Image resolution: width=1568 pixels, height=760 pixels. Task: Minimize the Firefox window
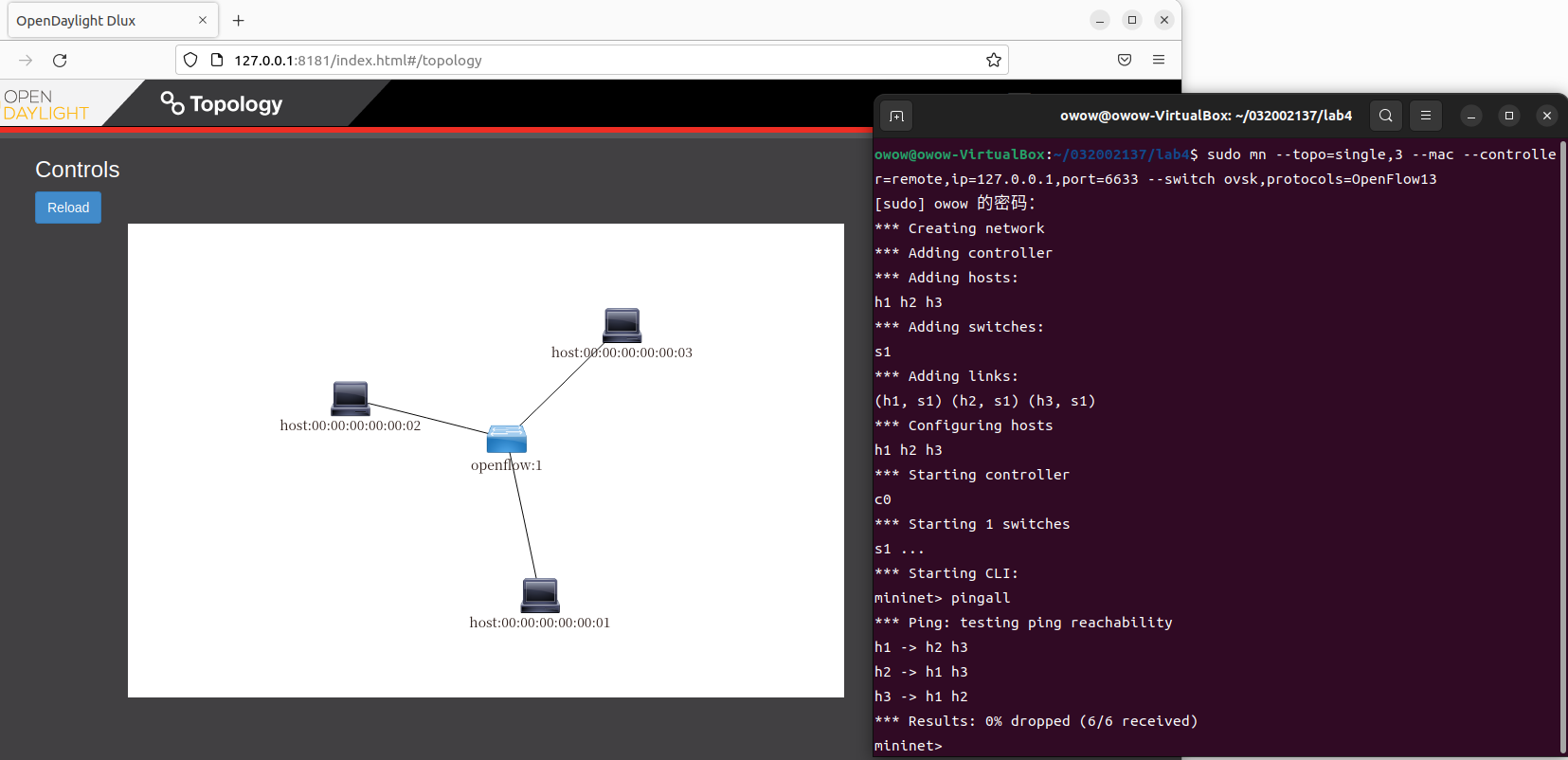click(x=1100, y=20)
